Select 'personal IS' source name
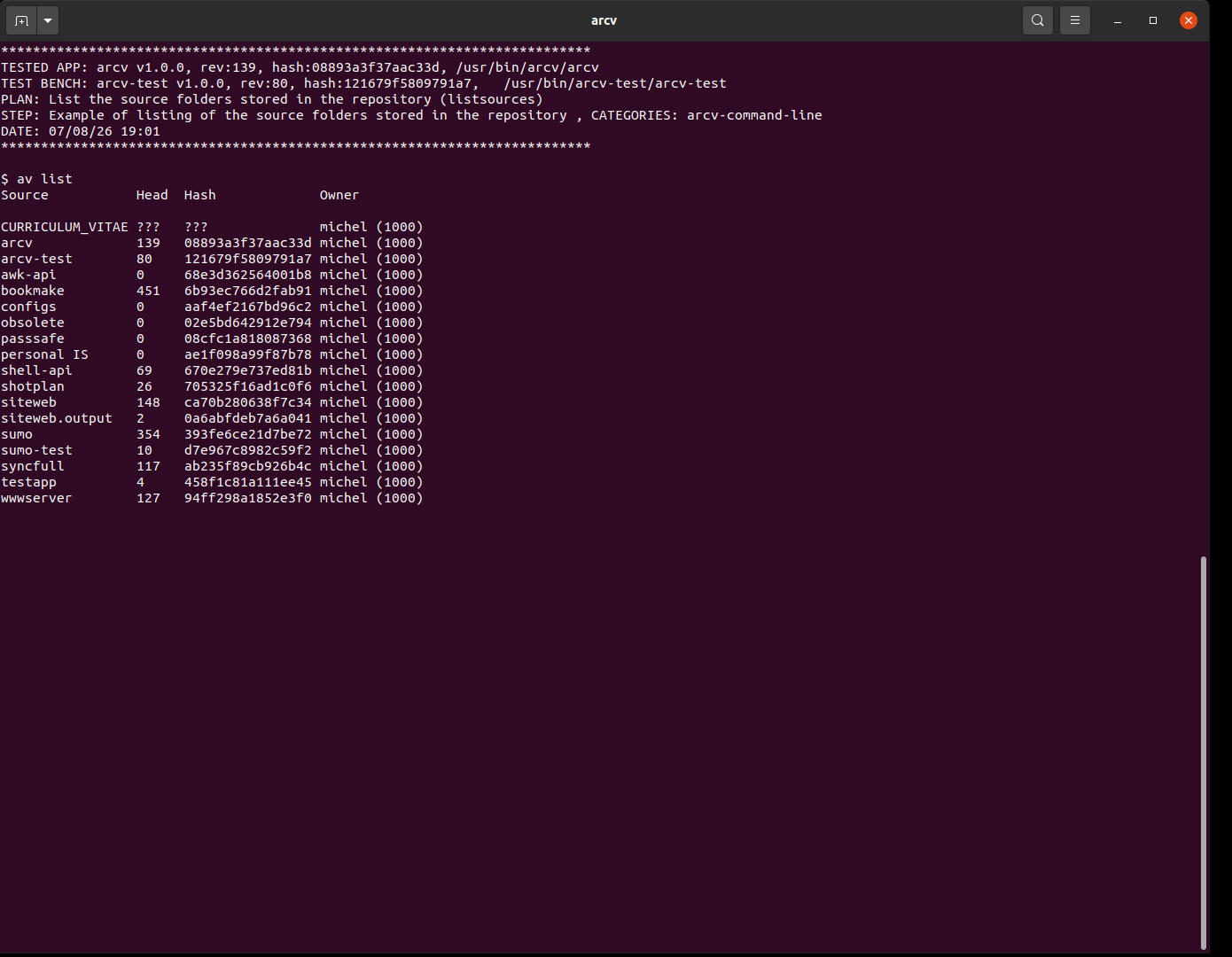Screen dimensions: 1232x957 click(x=44, y=354)
